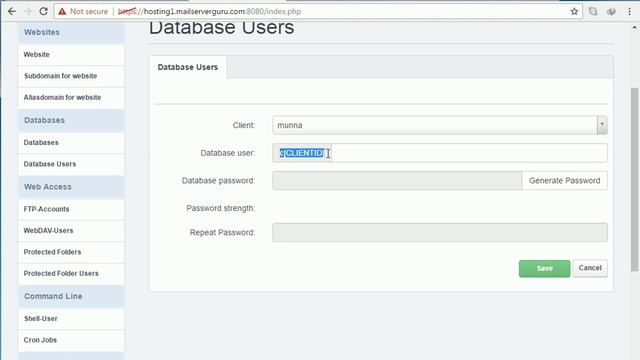The image size is (640, 360).
Task: Bookmark this page with the star icon
Action: [x=574, y=11]
